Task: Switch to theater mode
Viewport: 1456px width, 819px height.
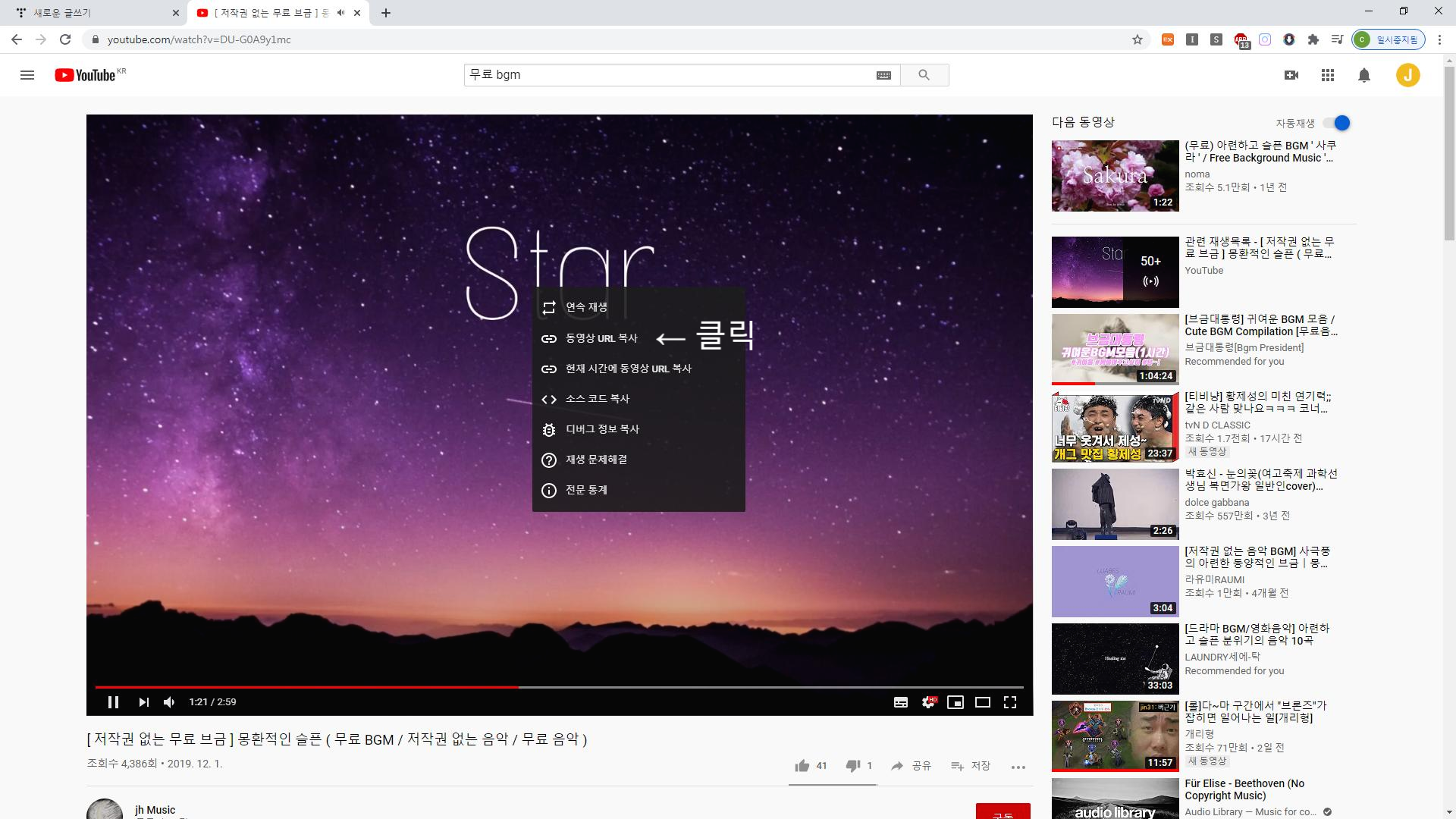Action: pyautogui.click(x=983, y=702)
